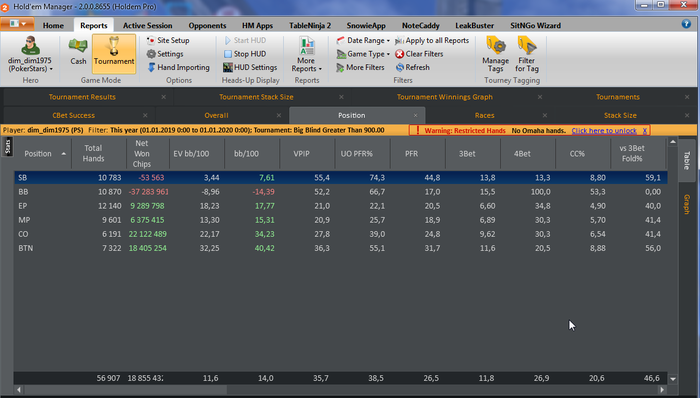
Task: Switch to Tournament Results report tab
Action: coord(82,97)
